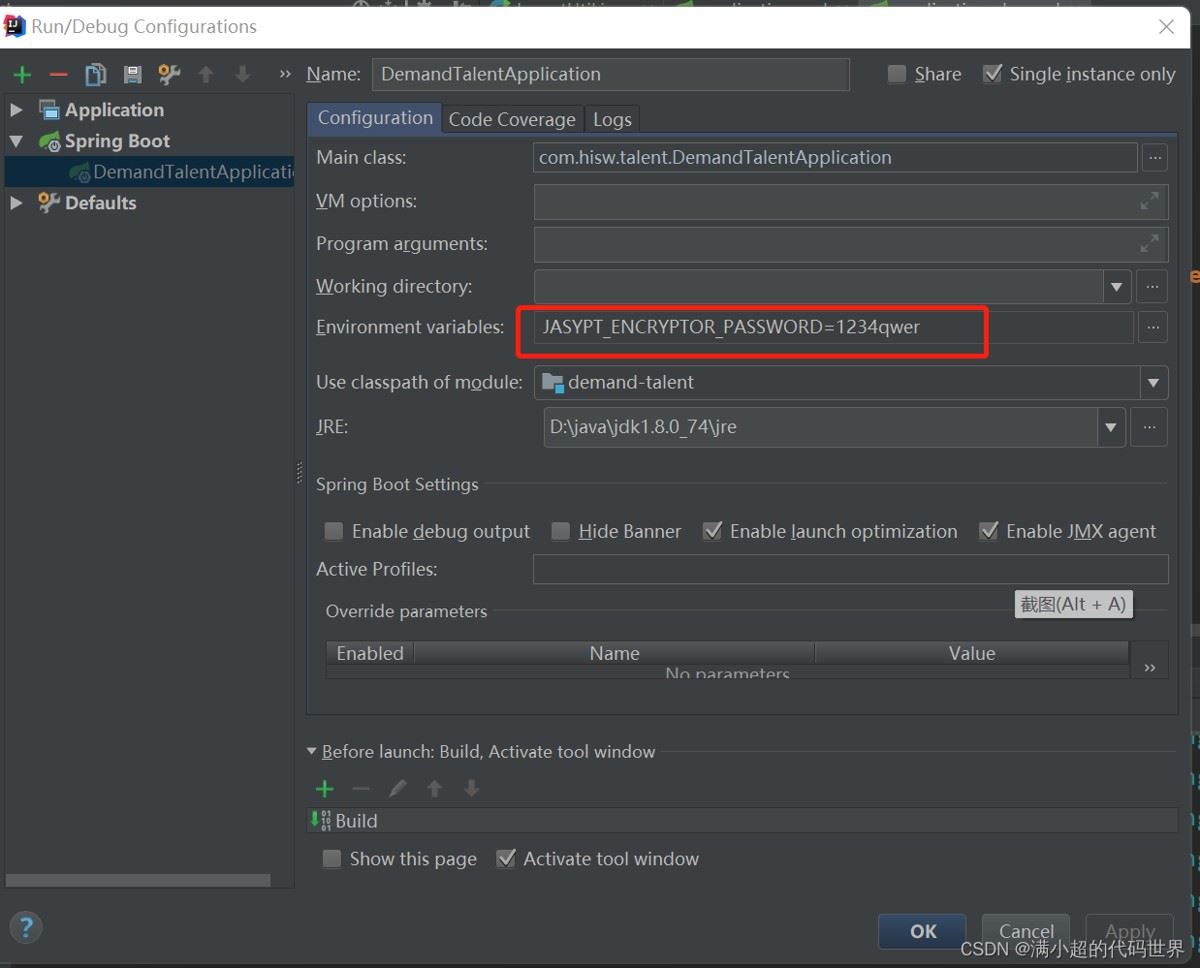Toggle the Share checkbox
This screenshot has width=1200, height=968.
pos(897,74)
